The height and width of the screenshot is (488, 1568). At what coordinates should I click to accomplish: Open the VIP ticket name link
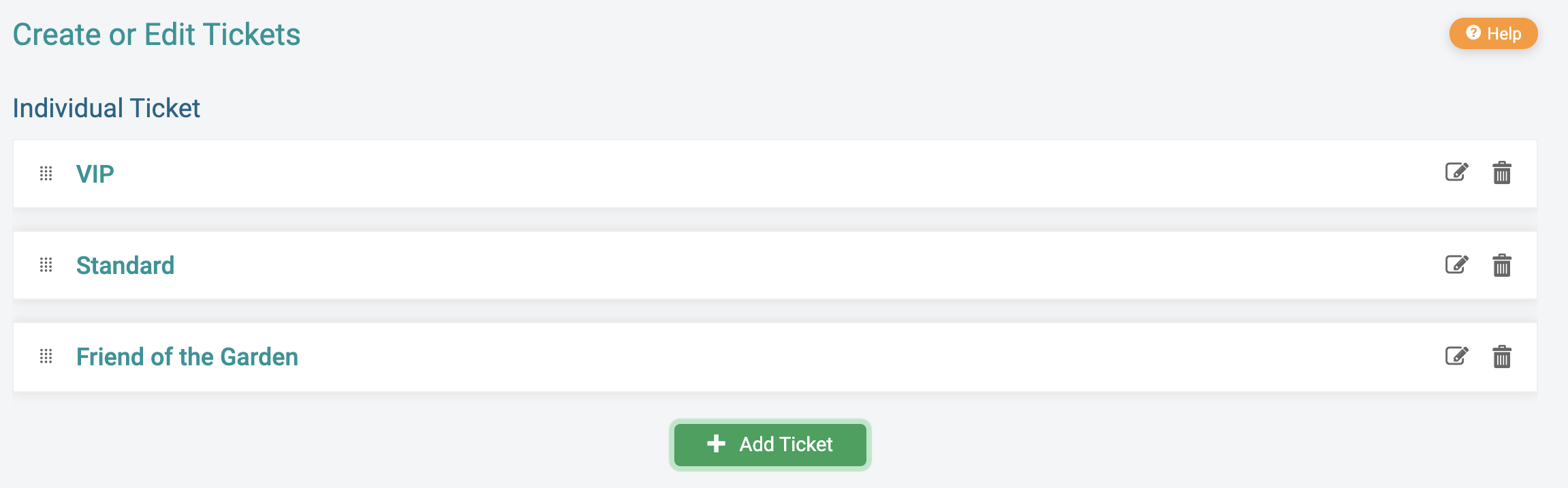click(x=95, y=173)
